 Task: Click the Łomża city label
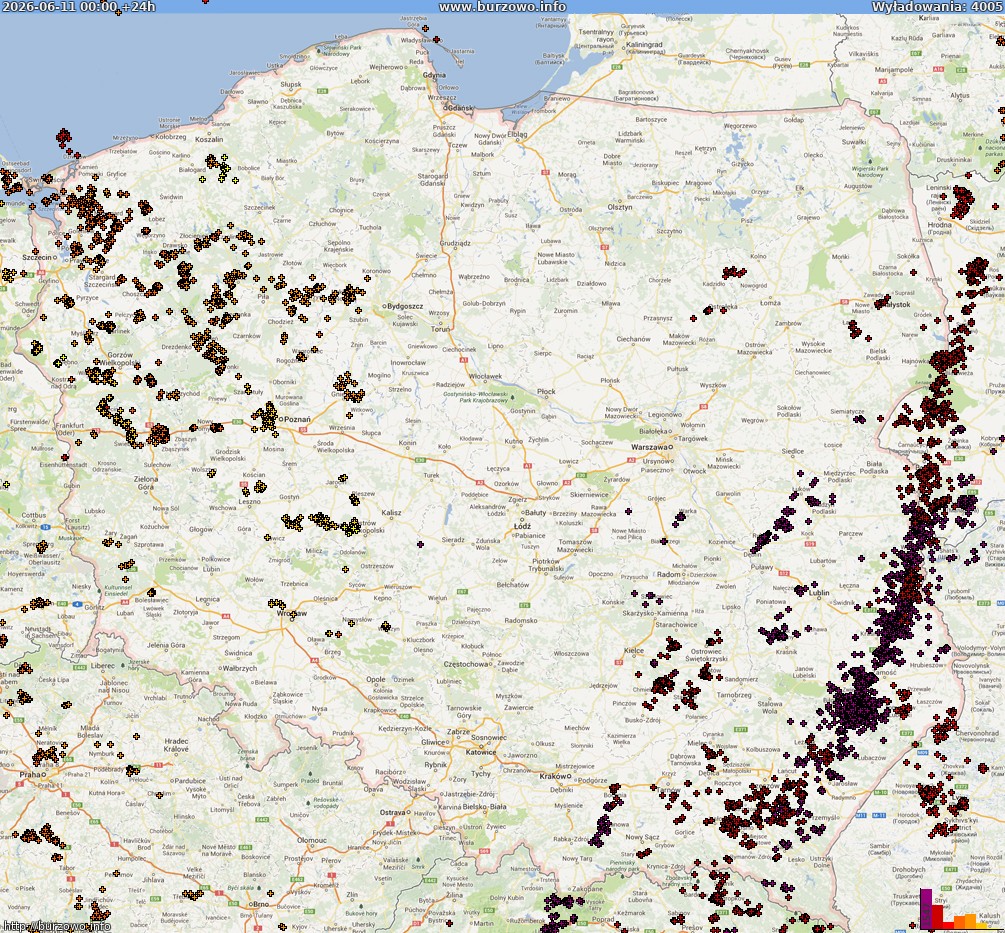770,303
